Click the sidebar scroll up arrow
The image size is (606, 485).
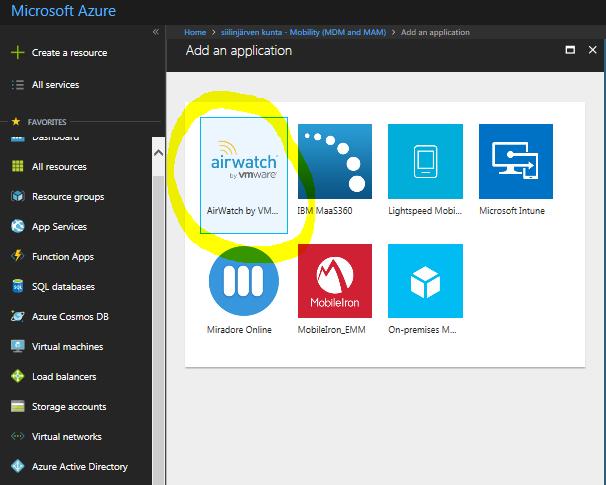pyautogui.click(x=158, y=153)
